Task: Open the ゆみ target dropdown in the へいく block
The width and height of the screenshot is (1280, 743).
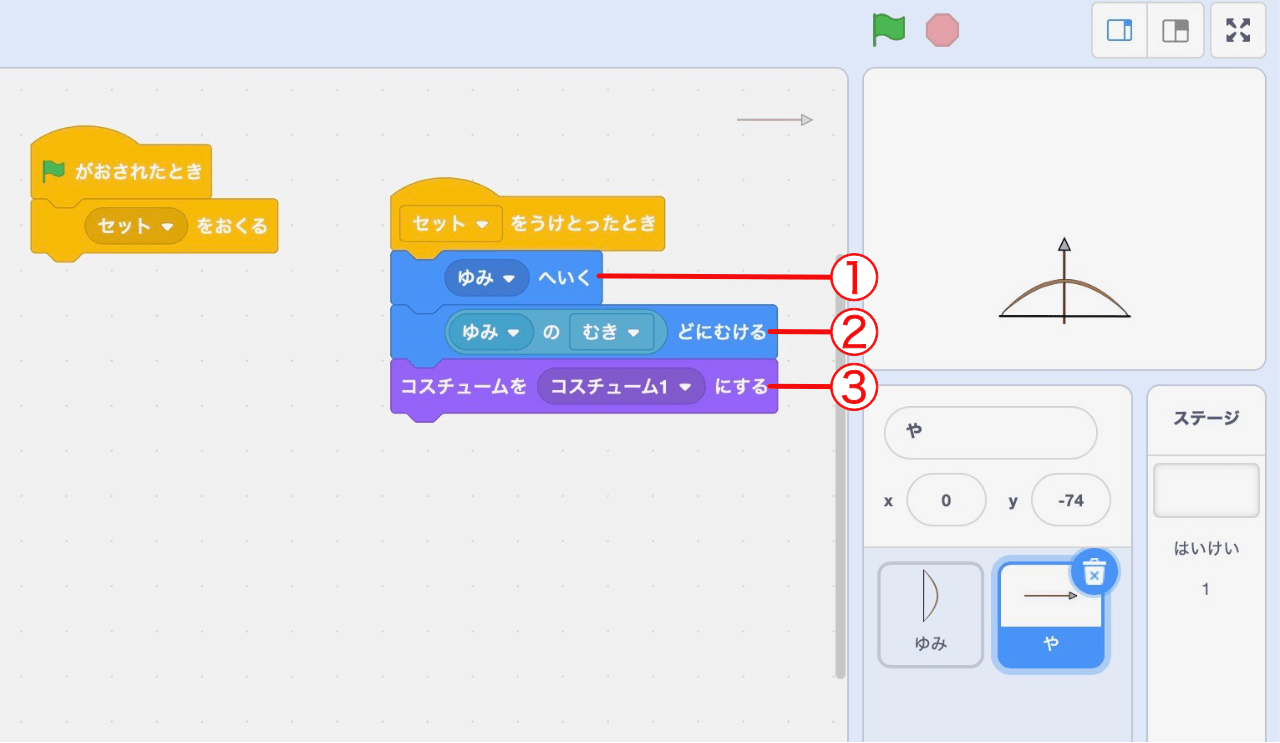Action: click(x=487, y=277)
